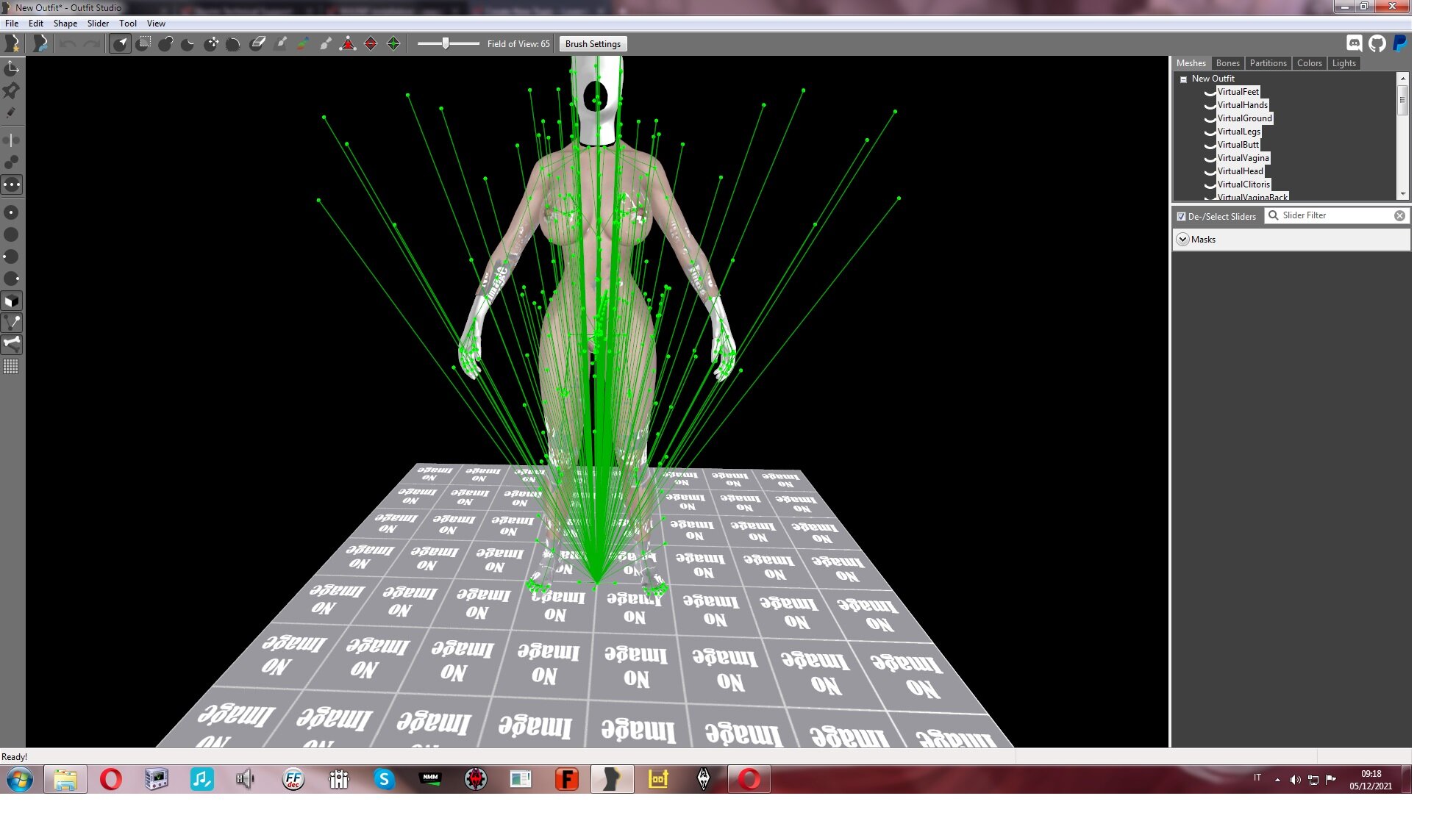Toggle the bone display button on left toolbar
Screen dimensions: 1456x818
(12, 344)
